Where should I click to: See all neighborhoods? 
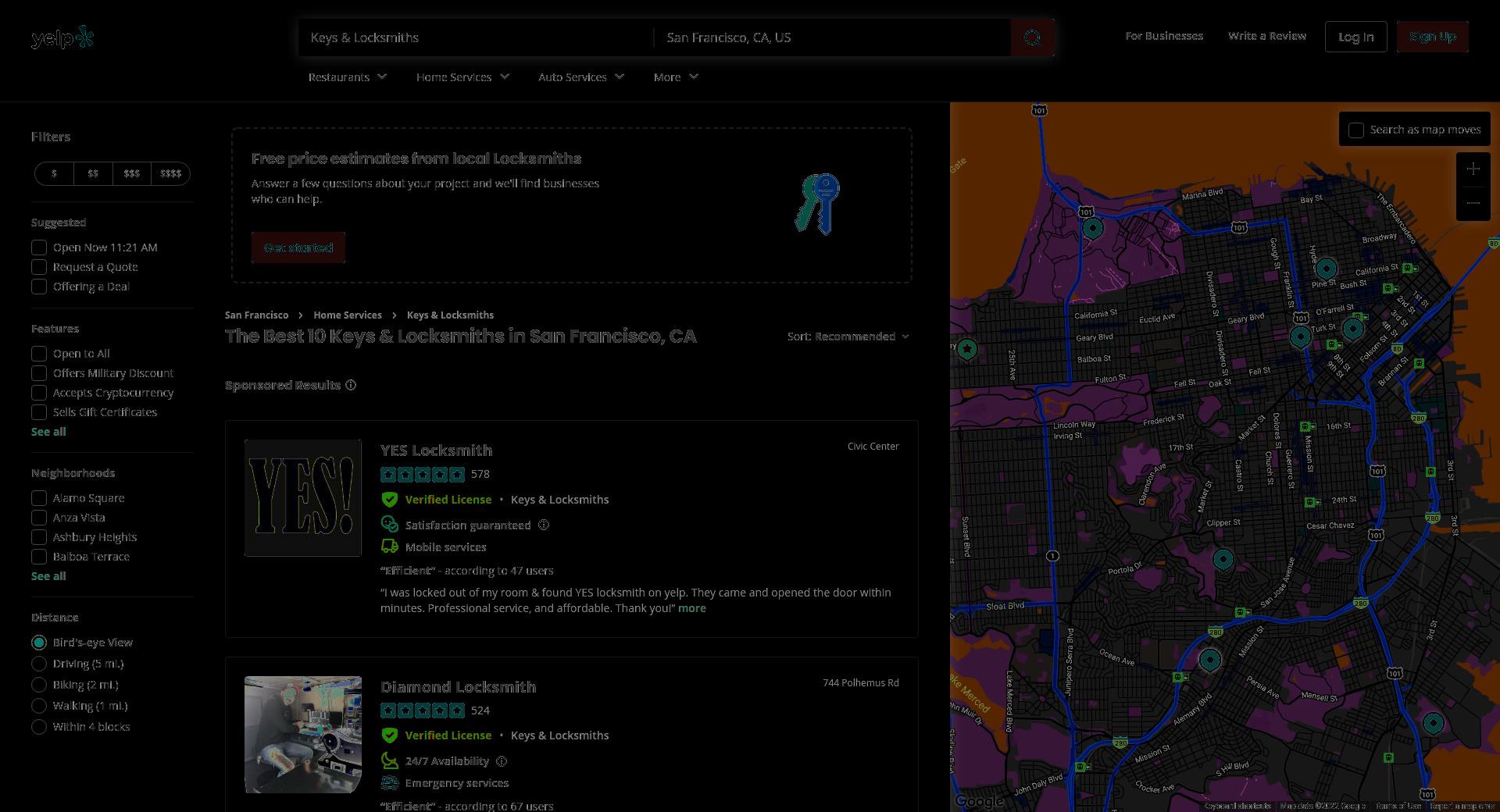tap(48, 576)
